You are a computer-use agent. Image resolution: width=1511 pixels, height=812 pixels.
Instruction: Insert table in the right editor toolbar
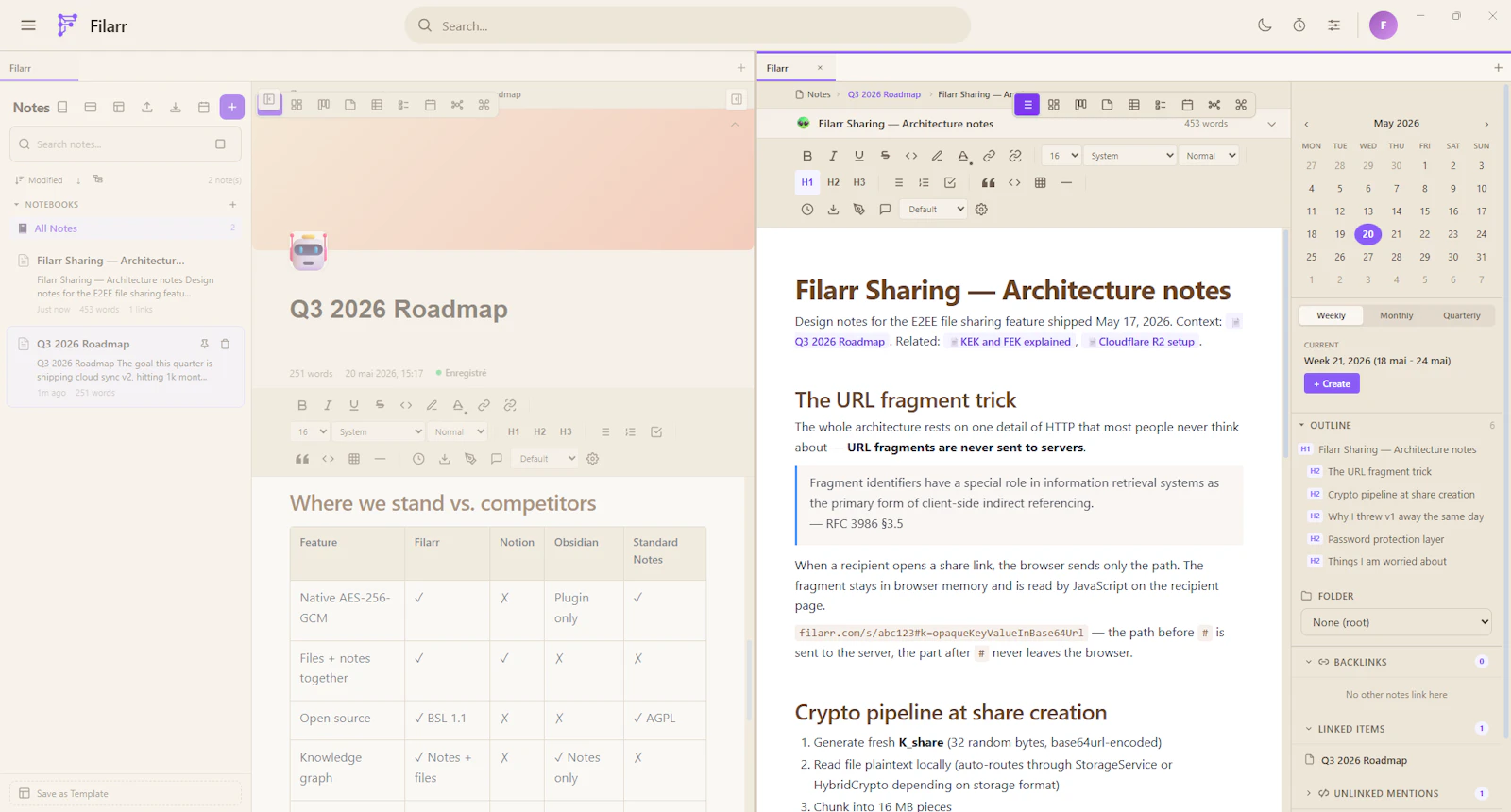point(1041,182)
